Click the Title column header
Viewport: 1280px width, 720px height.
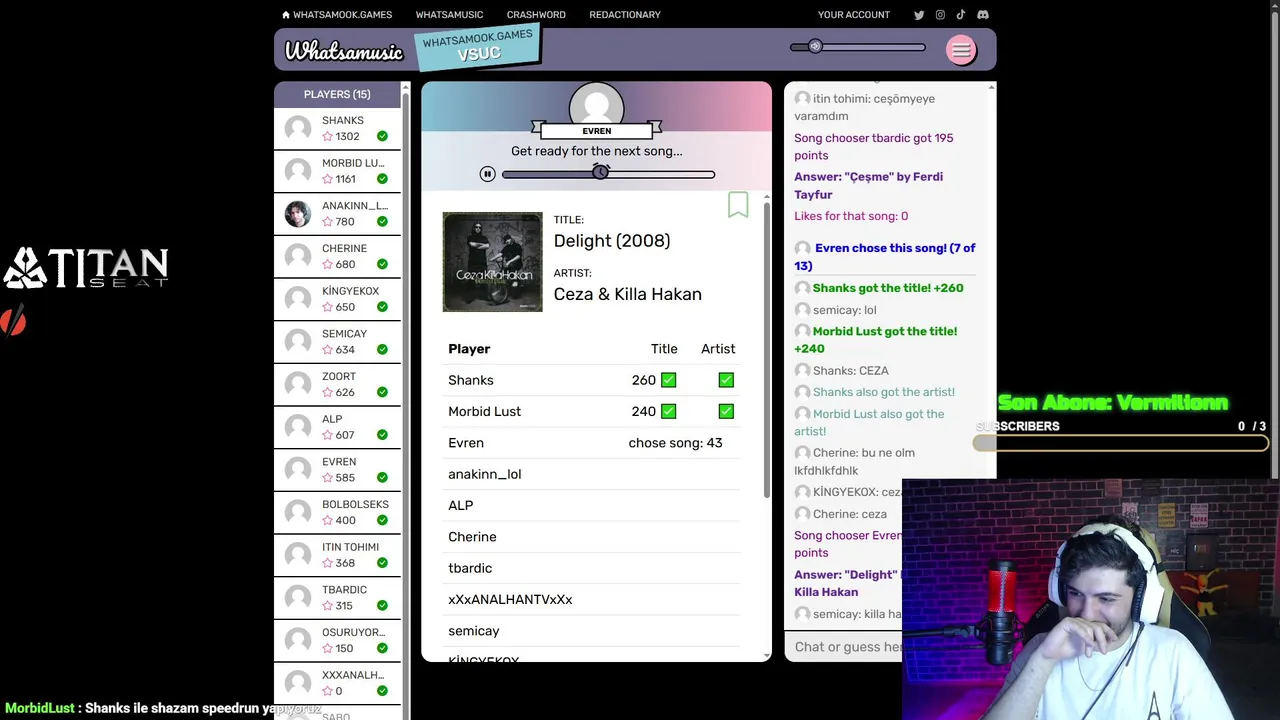tap(664, 349)
